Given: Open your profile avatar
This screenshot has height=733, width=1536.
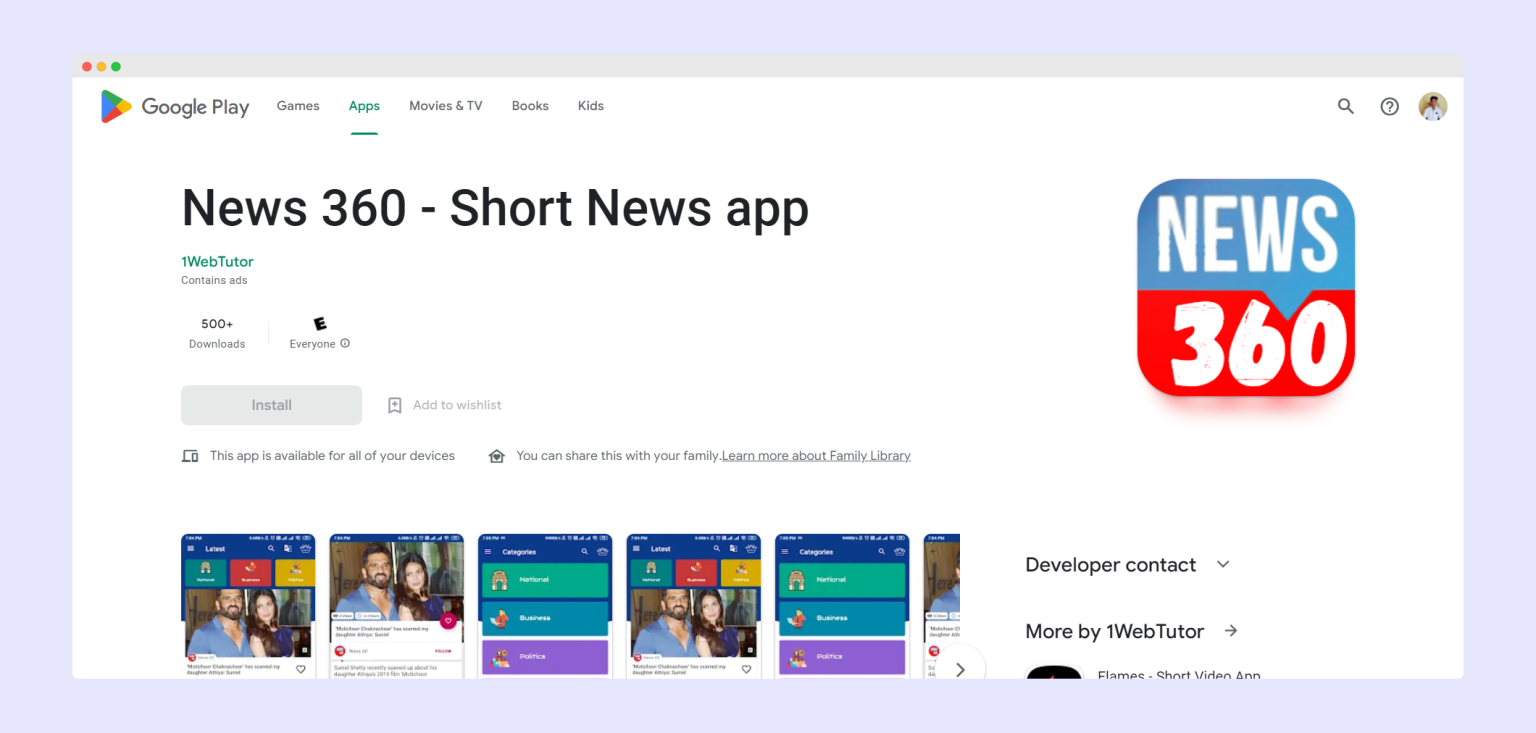Looking at the screenshot, I should pos(1432,106).
